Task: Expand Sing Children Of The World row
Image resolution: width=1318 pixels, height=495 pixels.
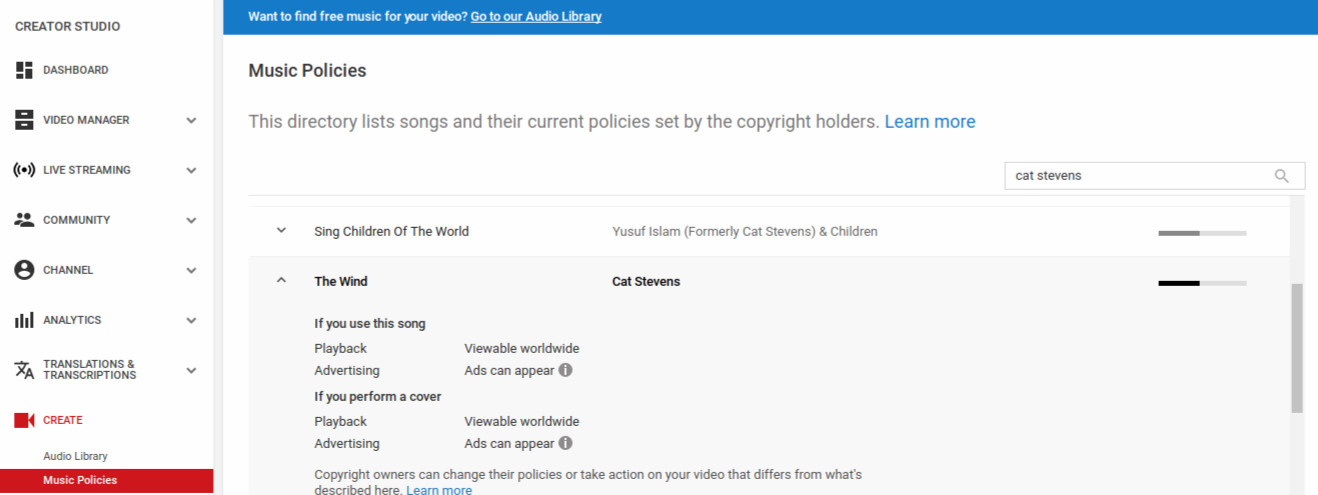Action: click(281, 231)
